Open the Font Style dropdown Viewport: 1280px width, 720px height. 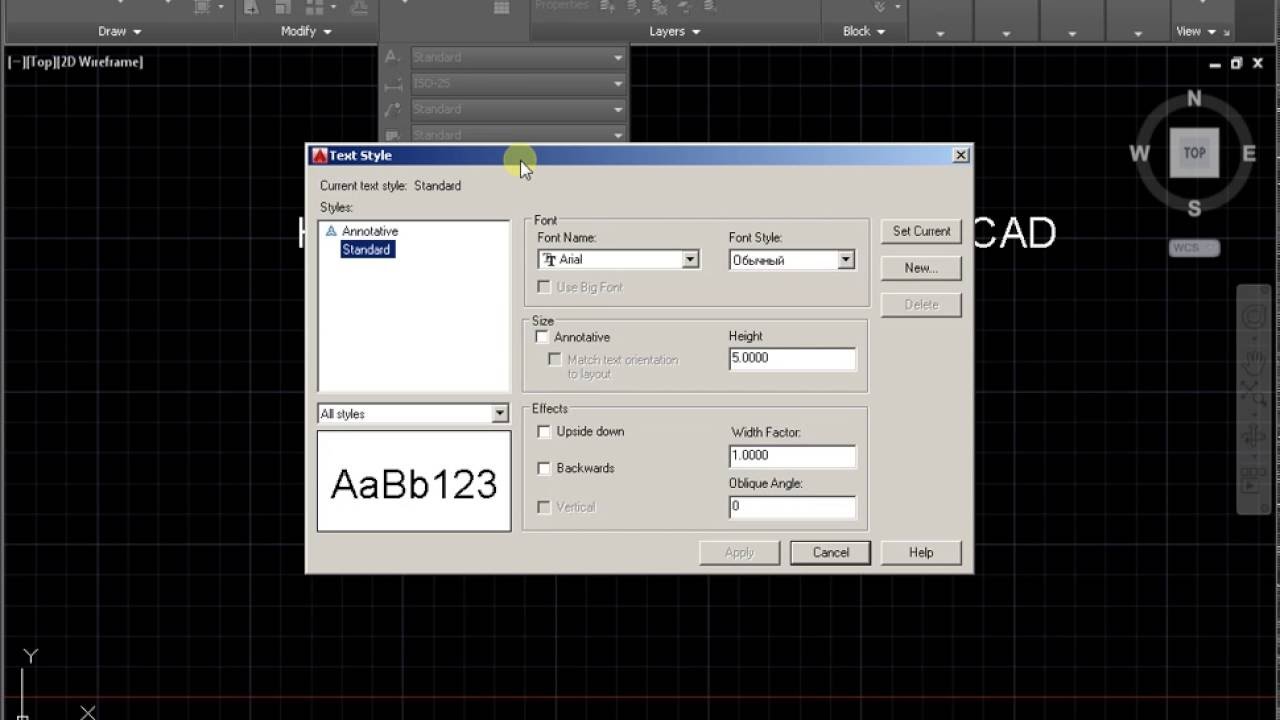click(846, 260)
